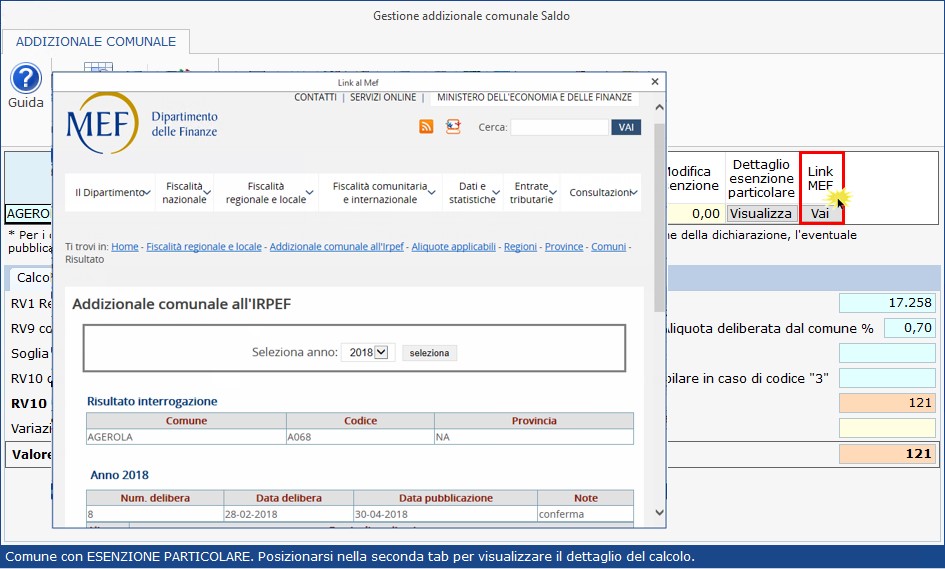945x569 pixels.
Task: Click the Vai button under Link MEF
Action: pos(820,213)
